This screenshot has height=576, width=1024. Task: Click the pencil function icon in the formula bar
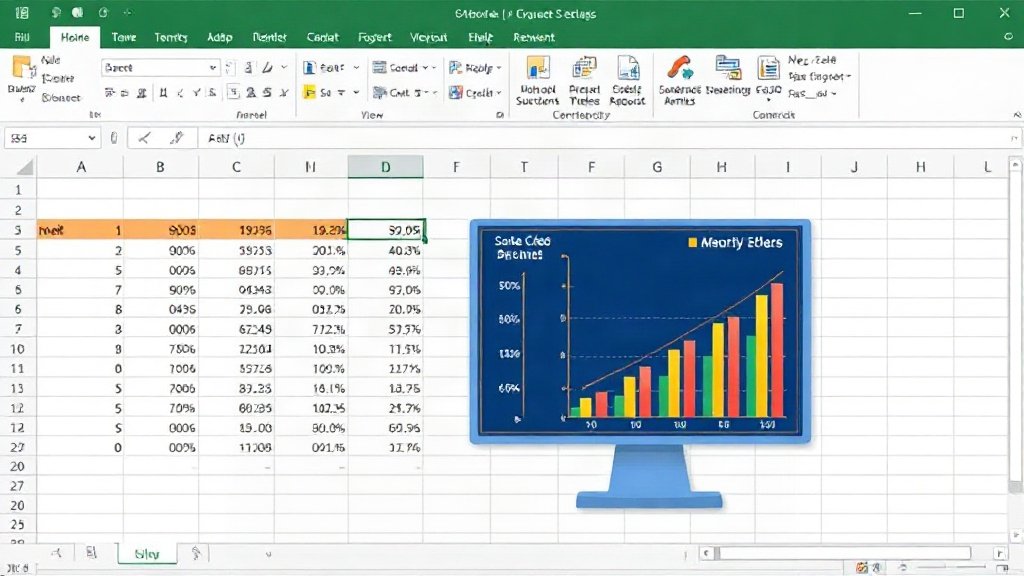[x=176, y=138]
